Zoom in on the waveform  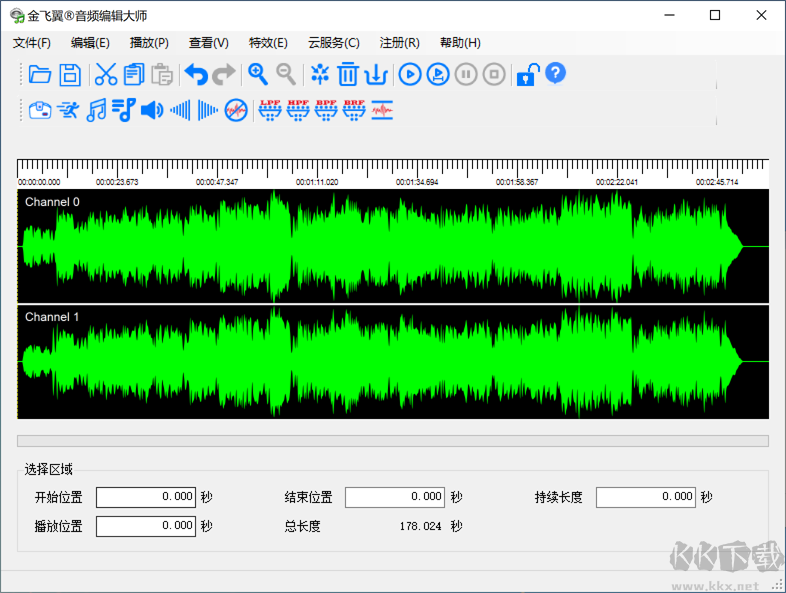[x=258, y=73]
